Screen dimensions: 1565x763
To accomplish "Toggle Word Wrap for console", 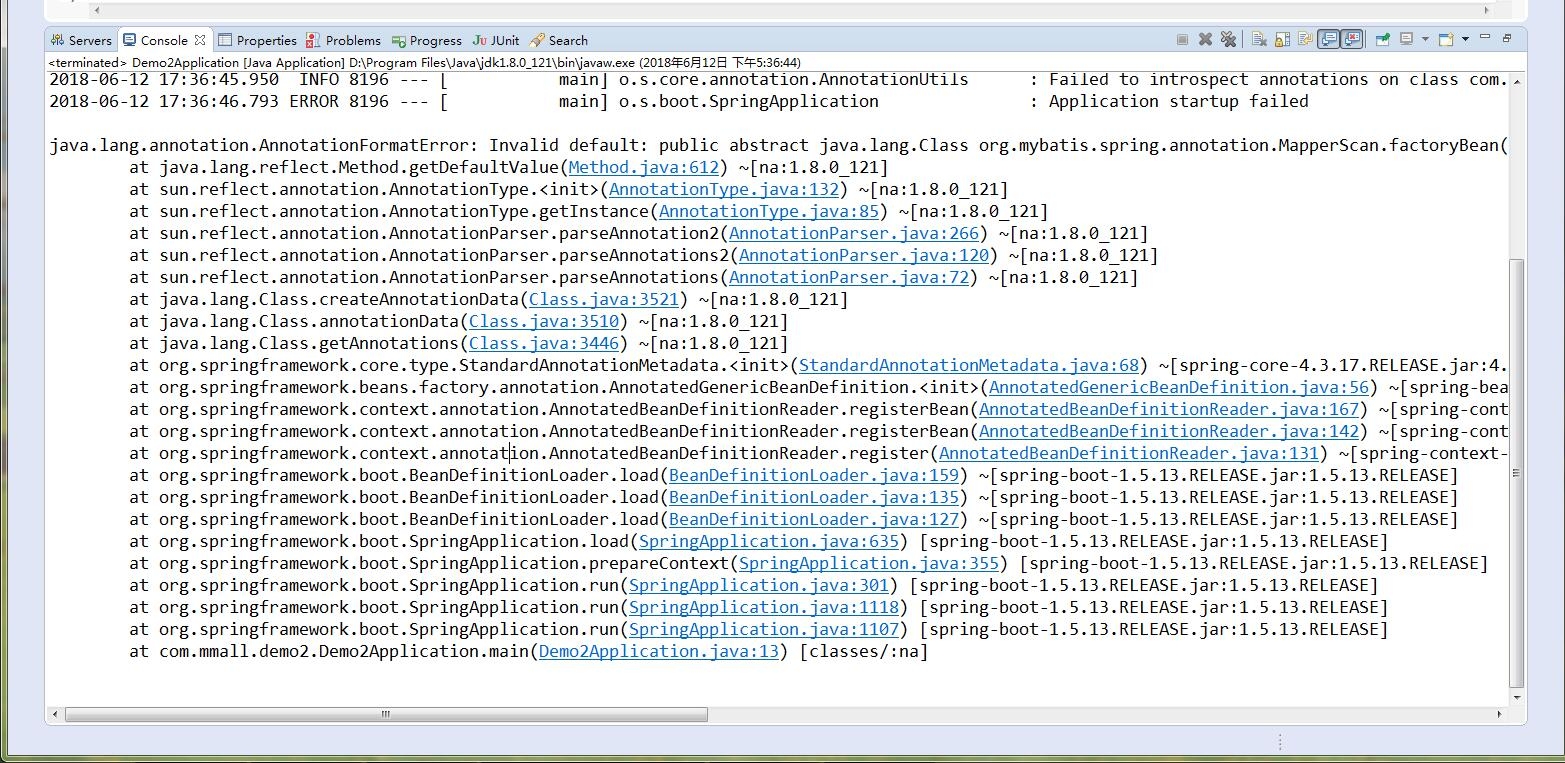I will [1305, 40].
